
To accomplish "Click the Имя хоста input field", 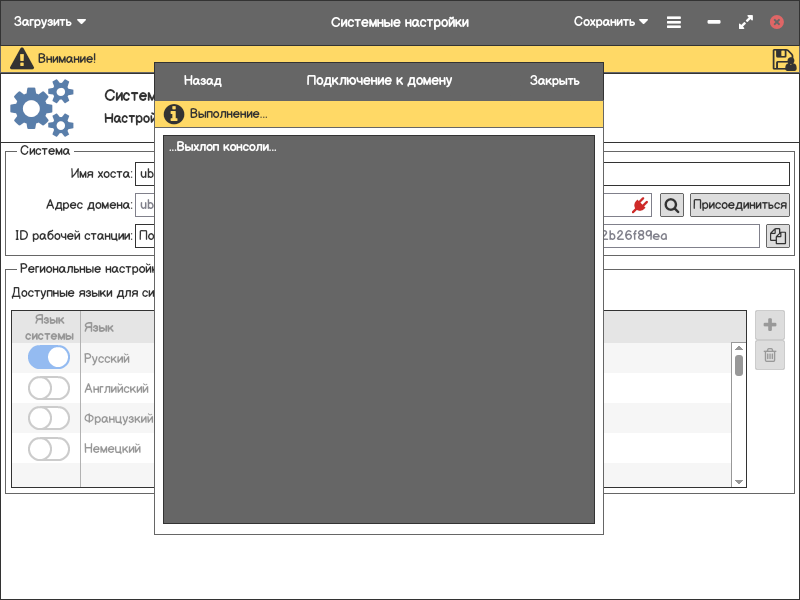I will click(462, 174).
